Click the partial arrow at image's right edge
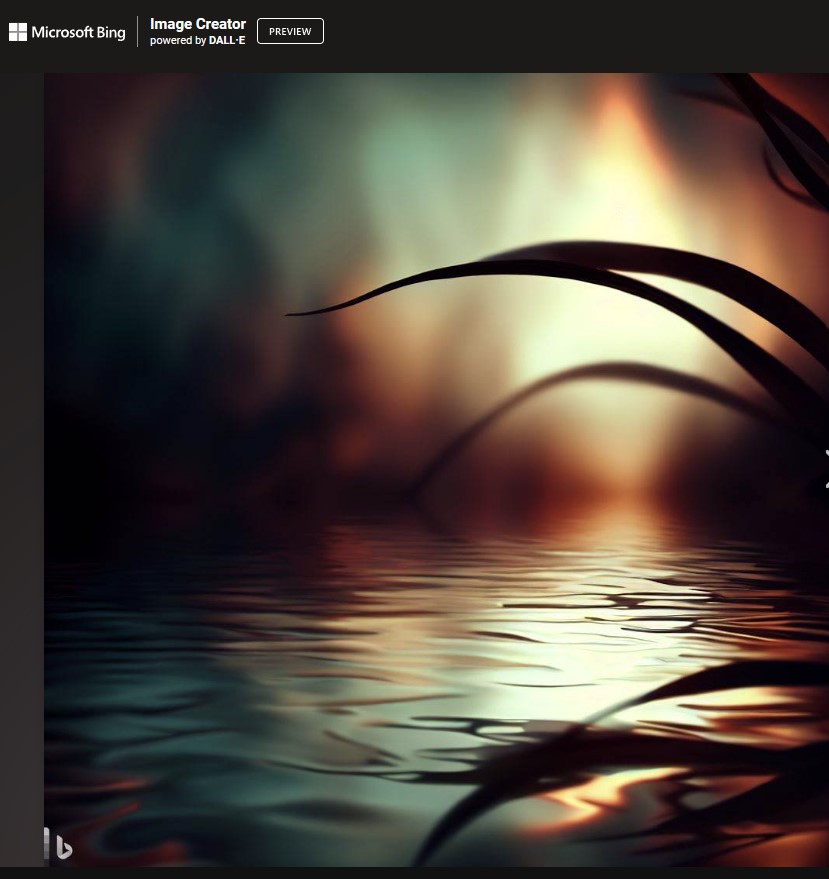829x879 pixels. pyautogui.click(x=825, y=469)
